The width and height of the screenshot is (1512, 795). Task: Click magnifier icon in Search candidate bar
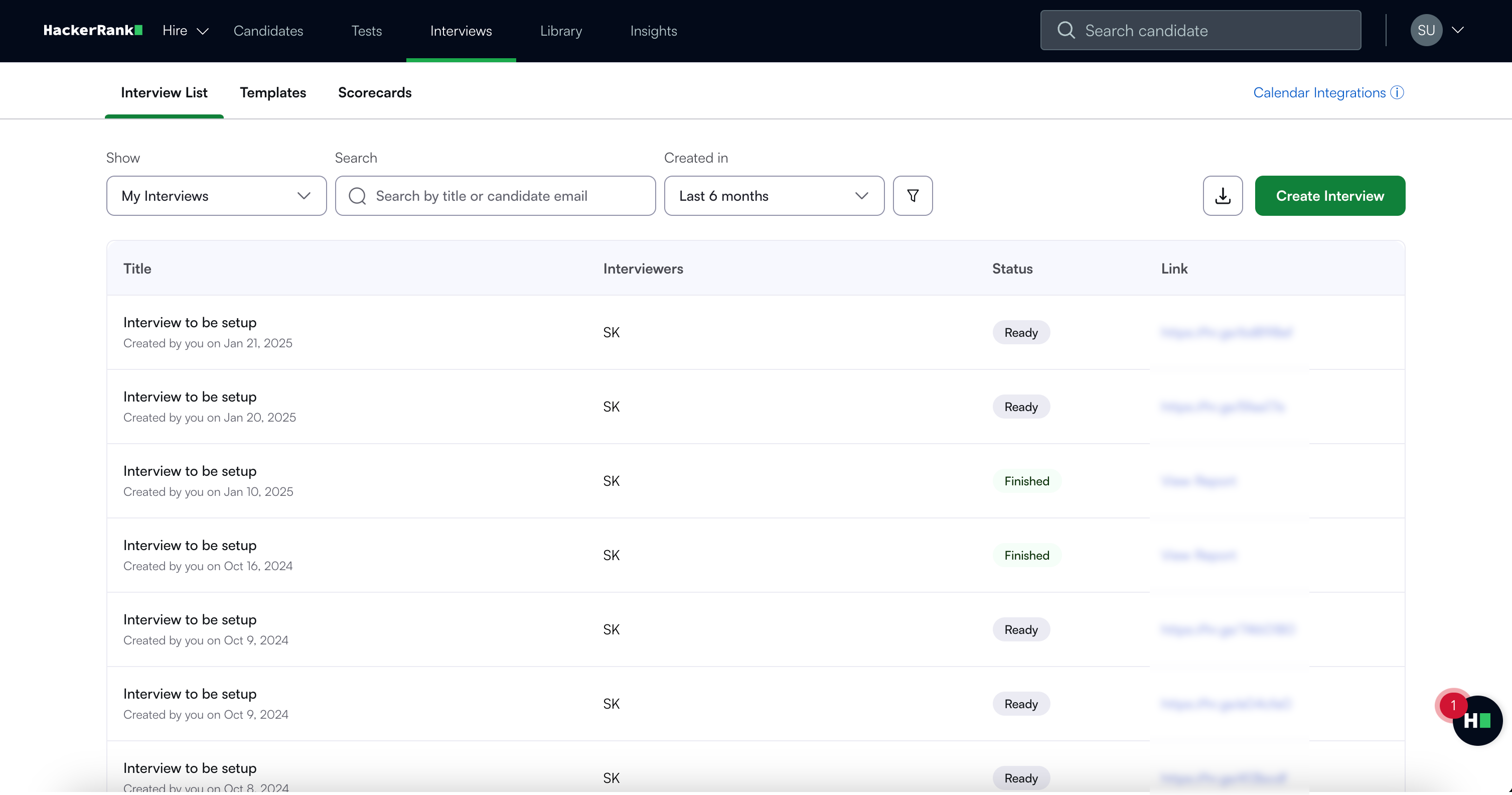[x=1066, y=31]
